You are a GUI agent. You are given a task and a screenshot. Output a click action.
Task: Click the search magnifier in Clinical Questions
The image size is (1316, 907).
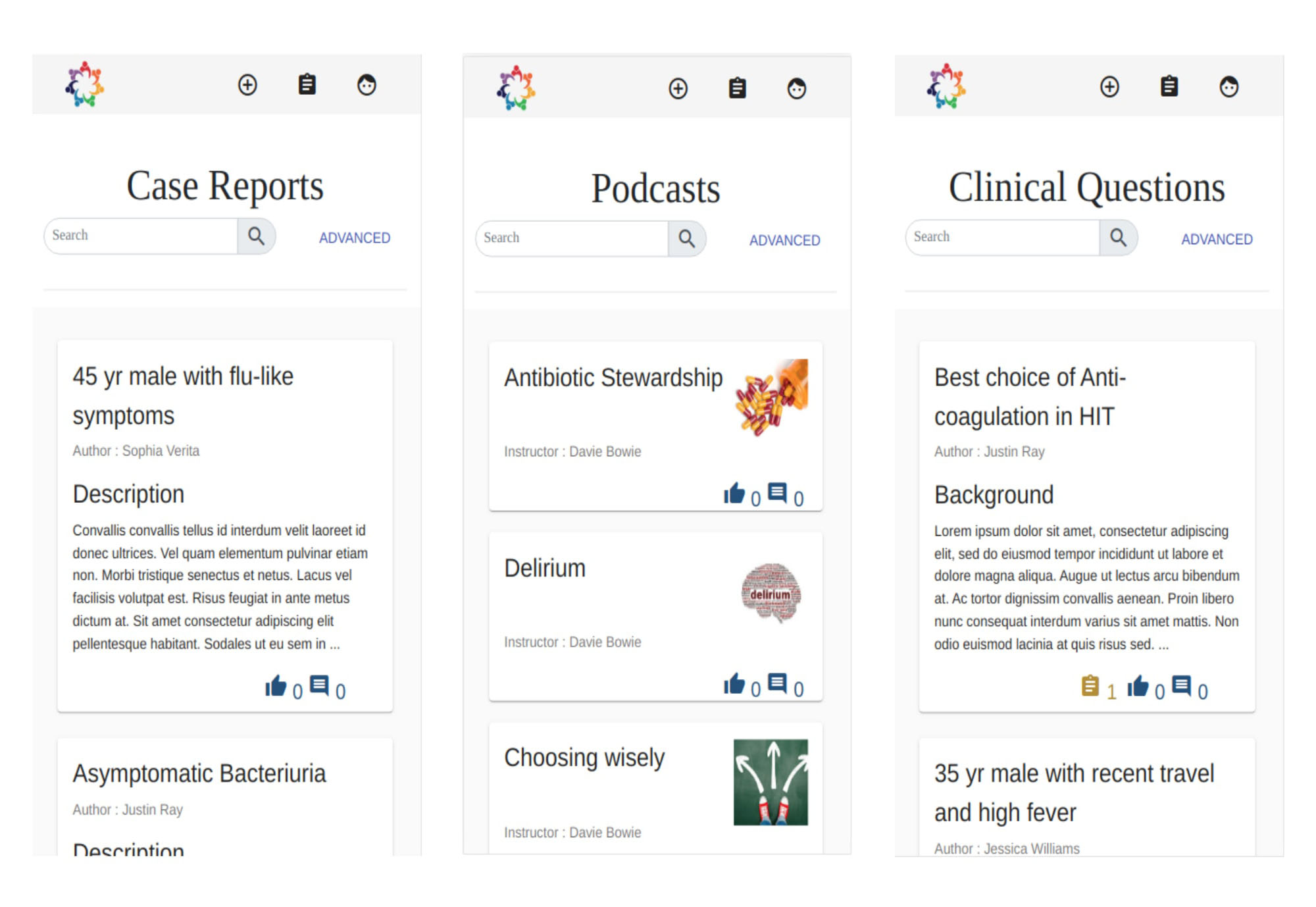click(1118, 238)
